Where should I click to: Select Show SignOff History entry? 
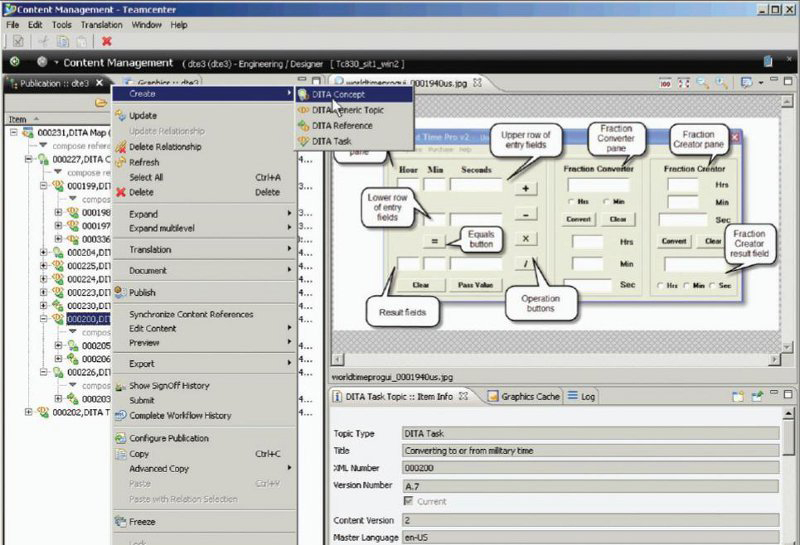coord(204,386)
